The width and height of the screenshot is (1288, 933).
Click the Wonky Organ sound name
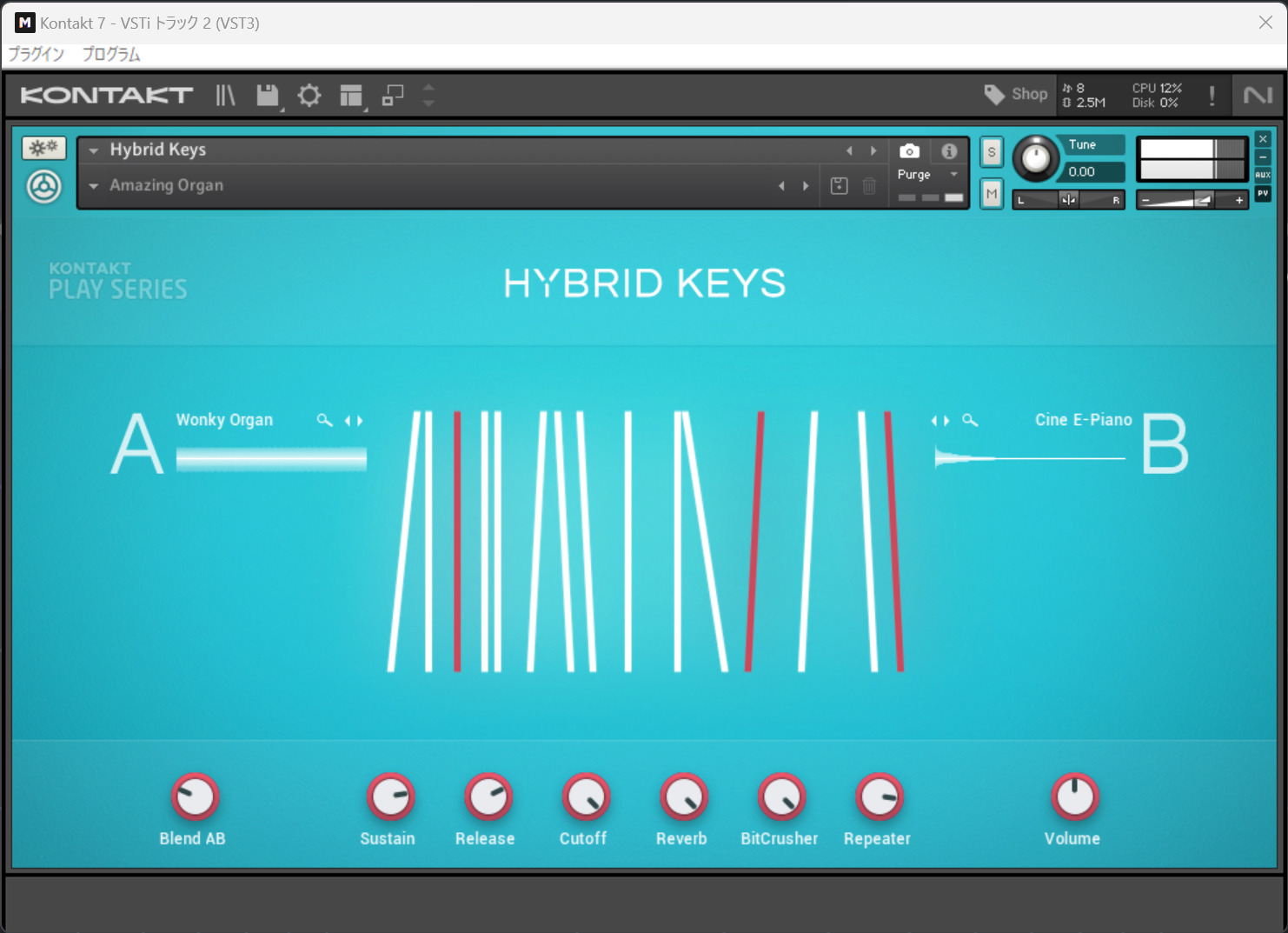click(224, 420)
